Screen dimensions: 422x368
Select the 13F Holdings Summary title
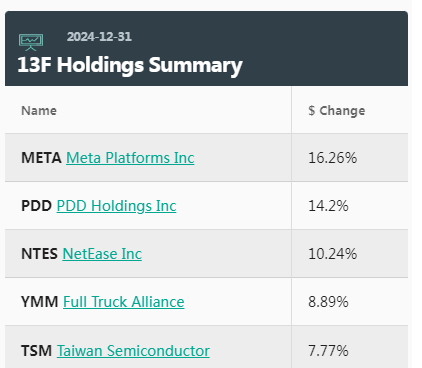tap(130, 65)
